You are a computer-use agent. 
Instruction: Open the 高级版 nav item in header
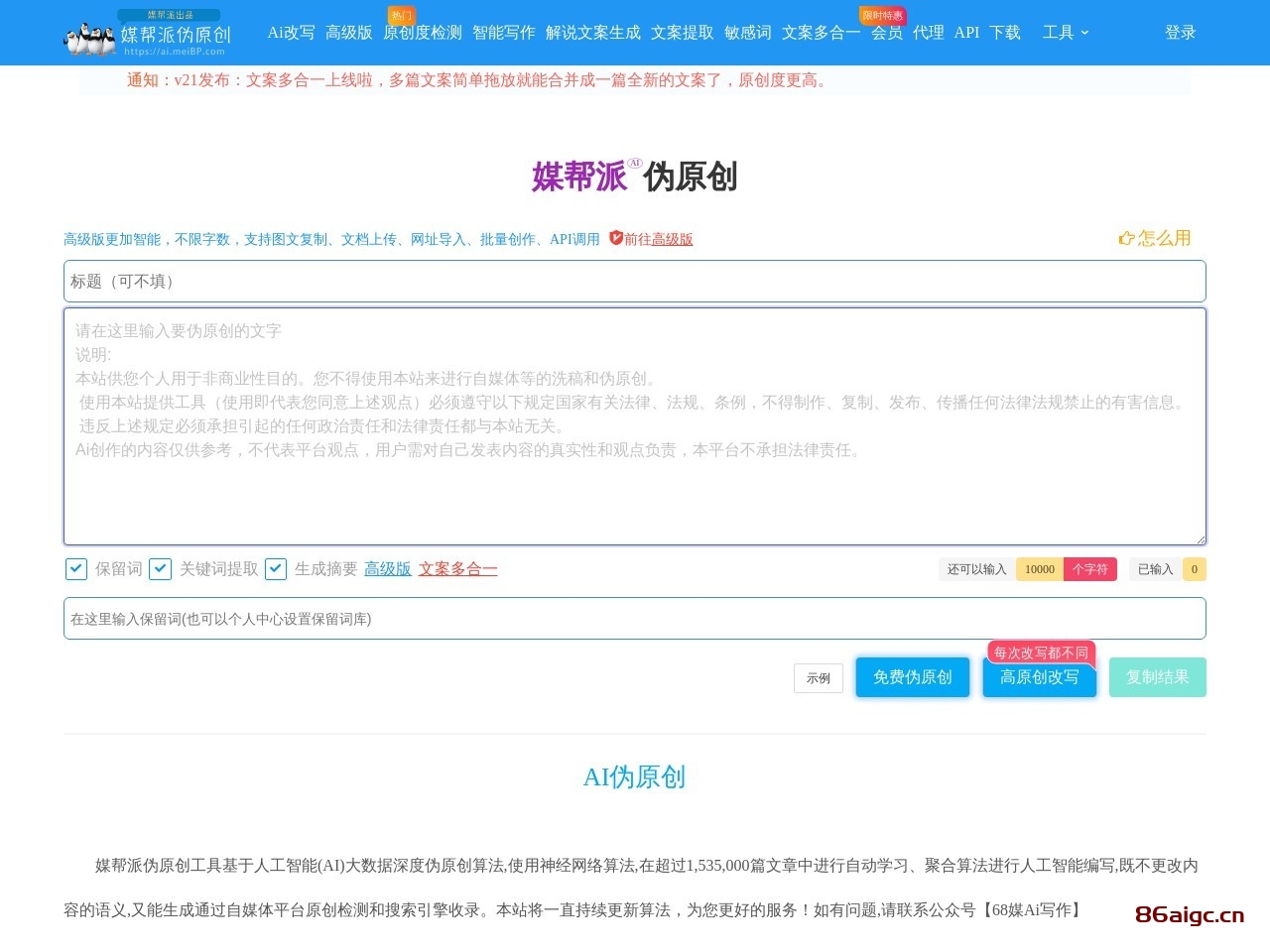click(349, 33)
